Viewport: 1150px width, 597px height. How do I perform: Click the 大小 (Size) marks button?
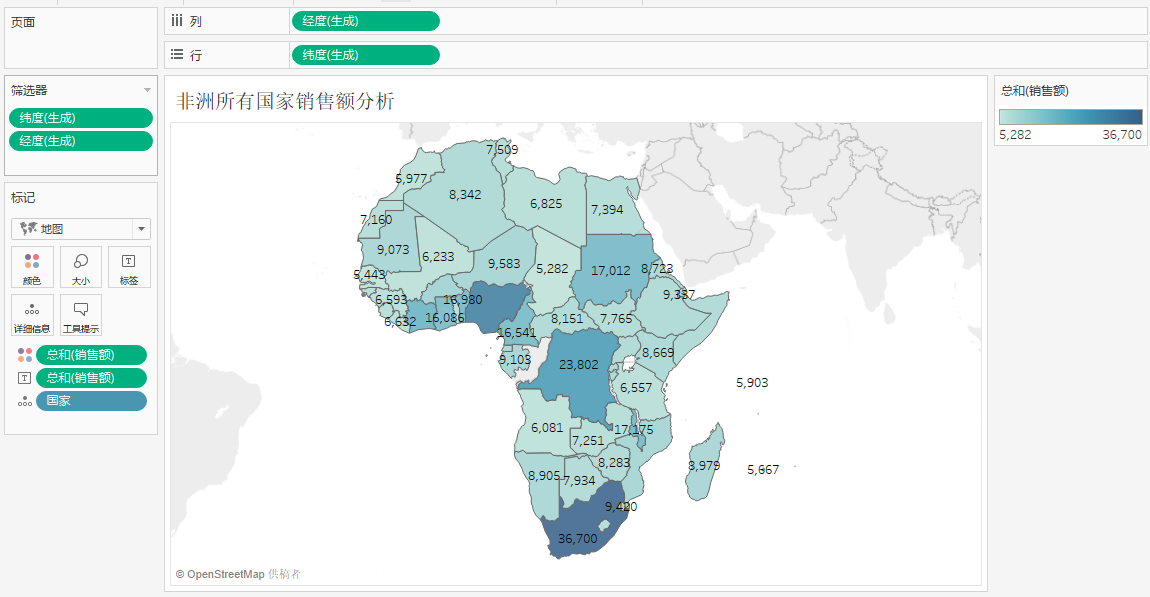pyautogui.click(x=81, y=267)
